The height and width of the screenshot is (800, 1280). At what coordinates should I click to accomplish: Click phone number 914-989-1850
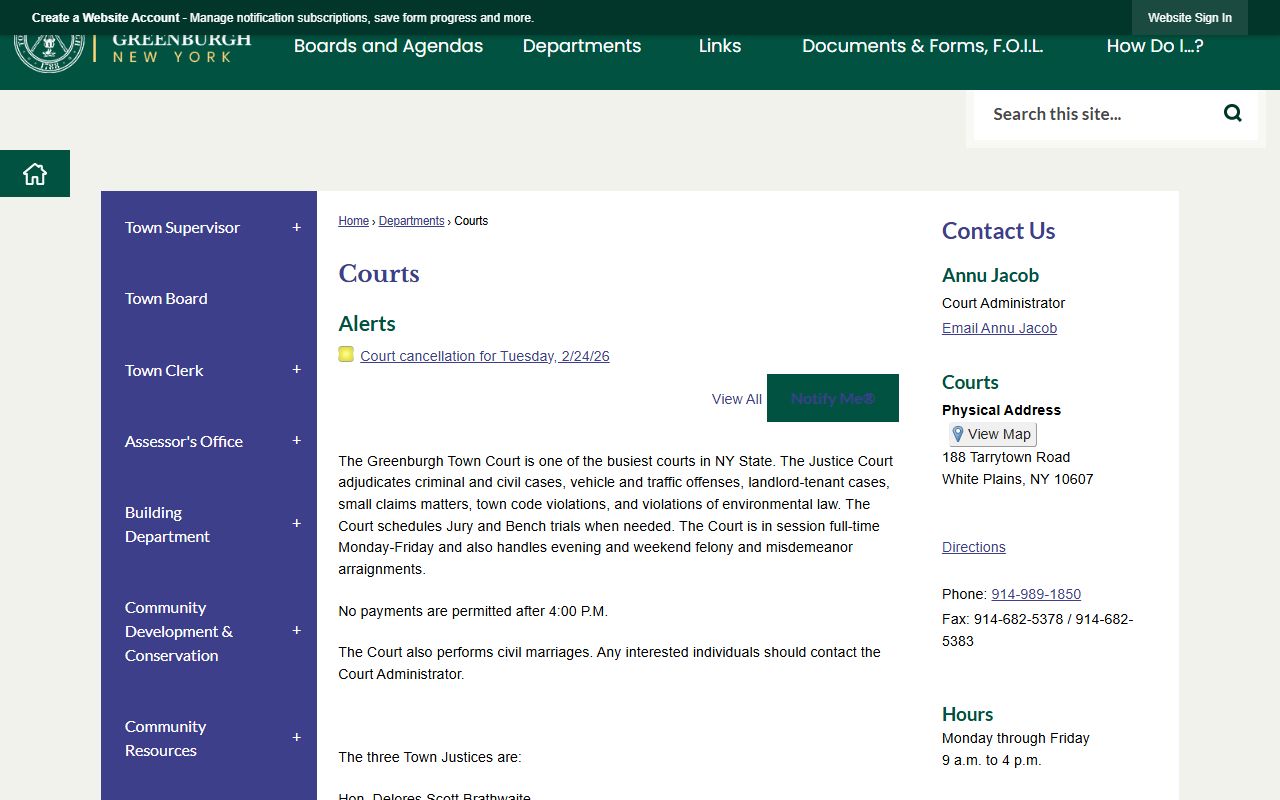(x=1036, y=594)
